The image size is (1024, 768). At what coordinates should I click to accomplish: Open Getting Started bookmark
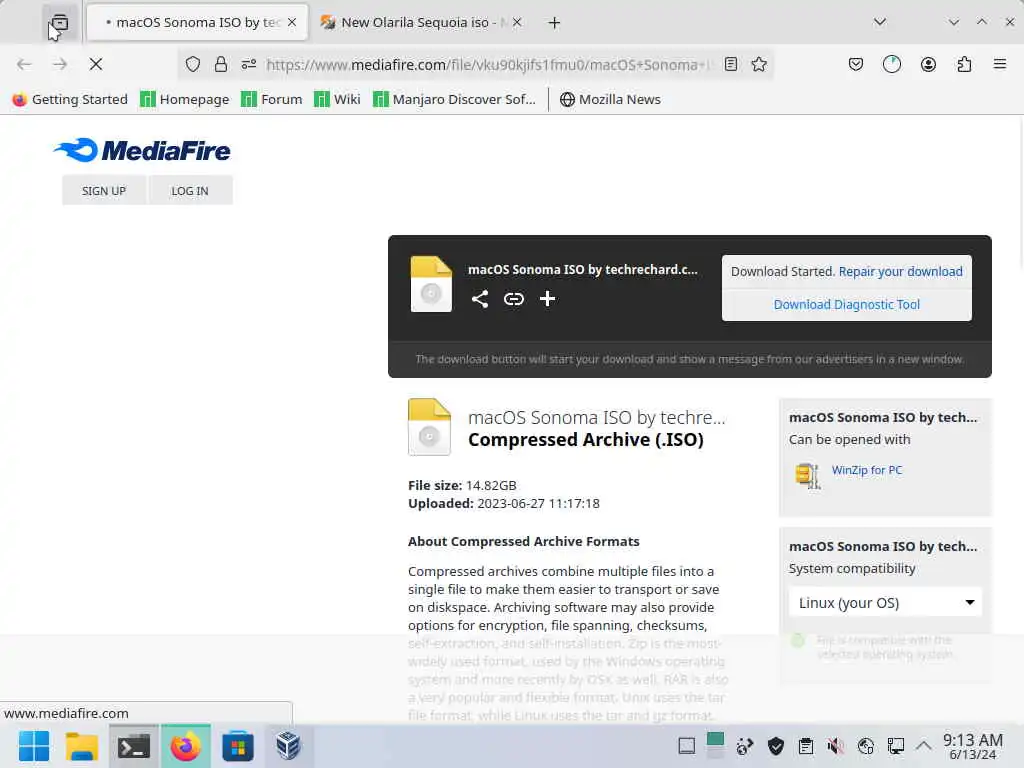point(70,99)
